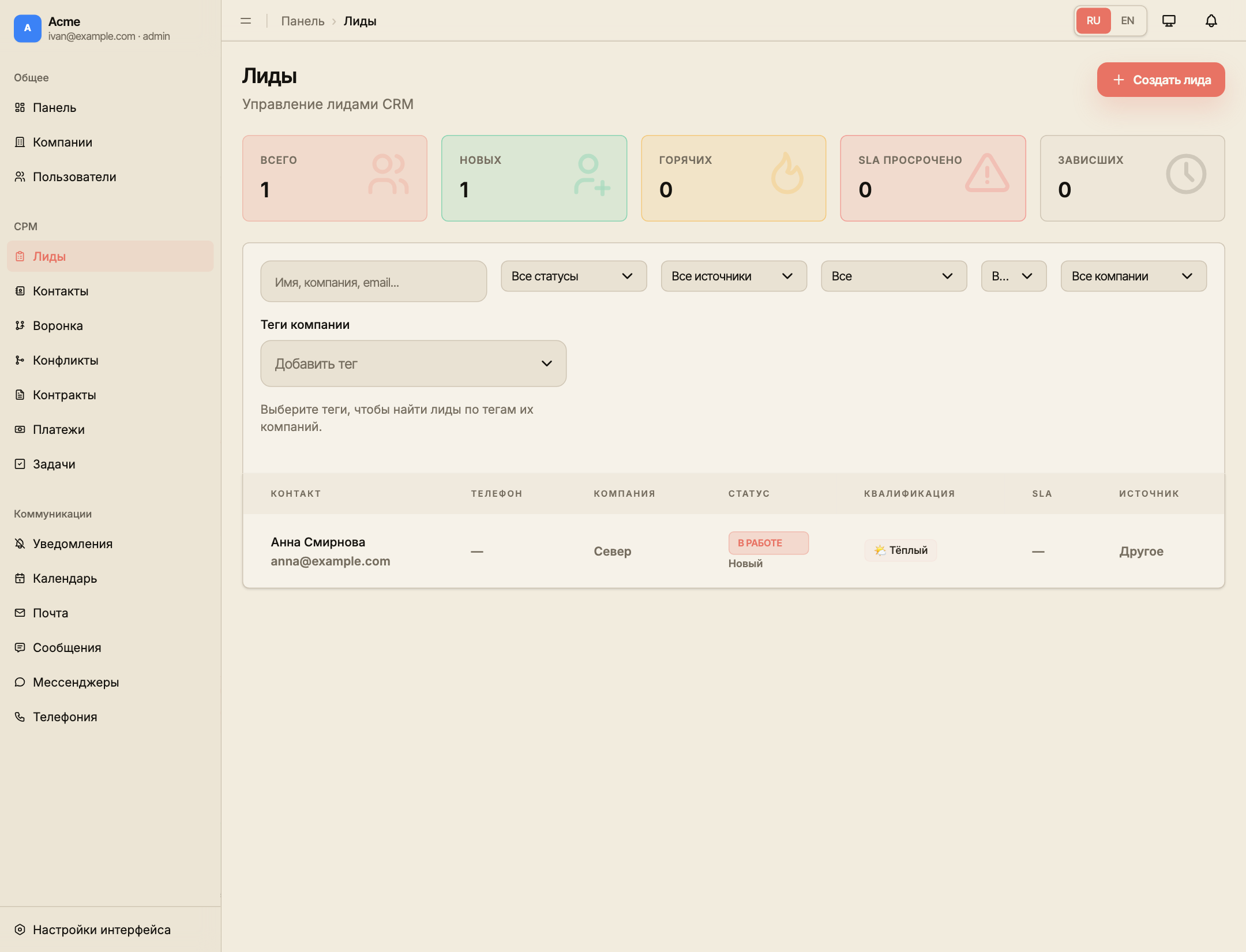The image size is (1246, 952).
Task: Switch language to EN
Action: click(x=1128, y=21)
